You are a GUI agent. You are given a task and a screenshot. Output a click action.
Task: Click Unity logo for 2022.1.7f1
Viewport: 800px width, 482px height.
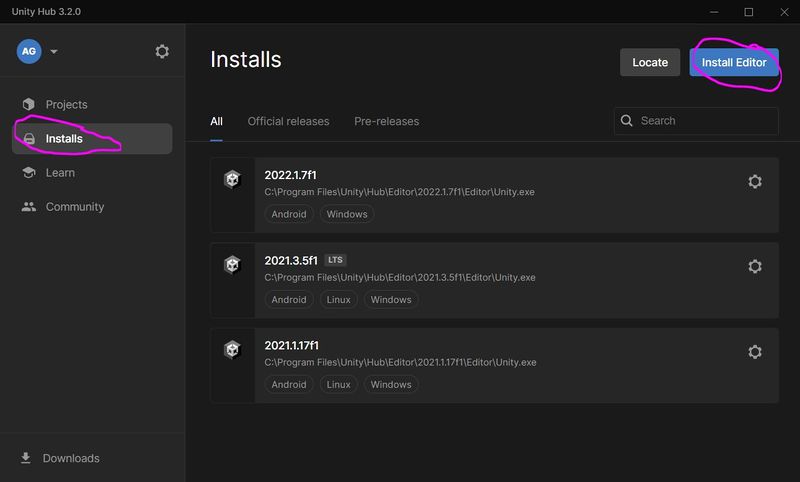pyautogui.click(x=232, y=180)
